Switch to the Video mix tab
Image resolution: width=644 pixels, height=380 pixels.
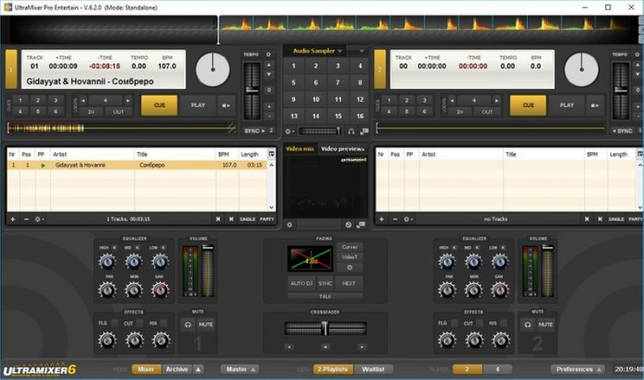click(300, 149)
